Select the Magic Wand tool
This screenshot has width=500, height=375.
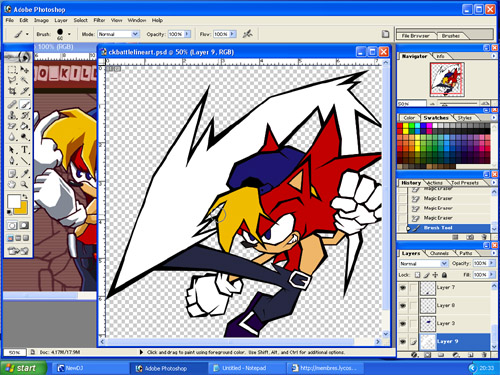(x=24, y=80)
